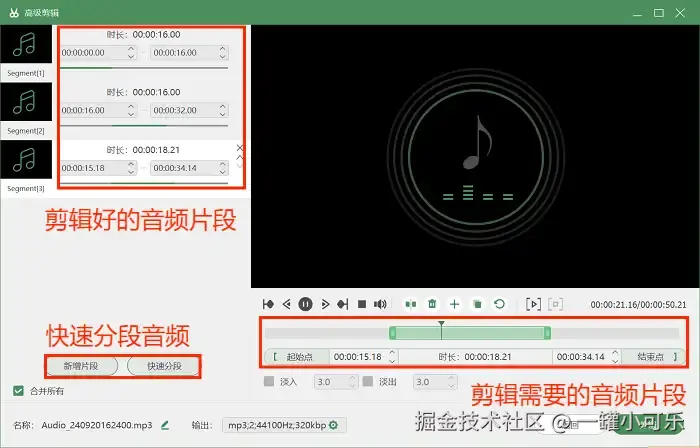Play only the selected segment
The image size is (700, 448).
(x=533, y=304)
